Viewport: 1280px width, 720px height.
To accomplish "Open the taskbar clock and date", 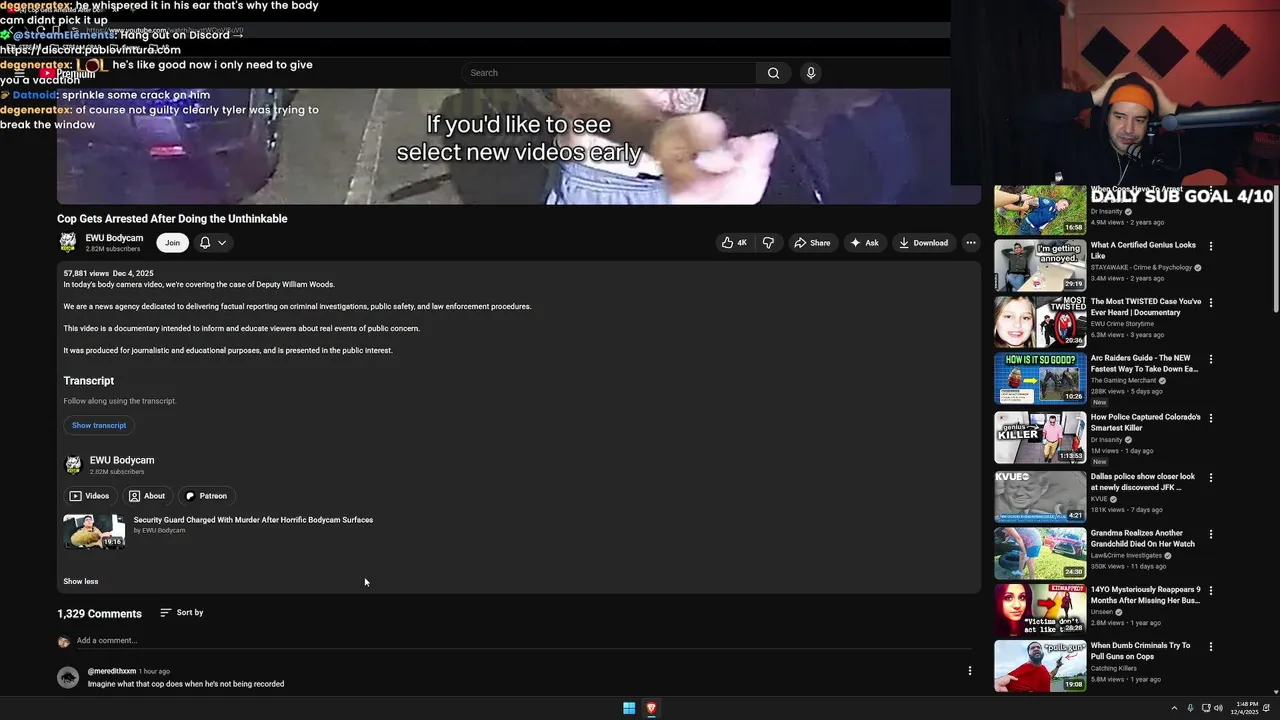I will coord(1246,708).
